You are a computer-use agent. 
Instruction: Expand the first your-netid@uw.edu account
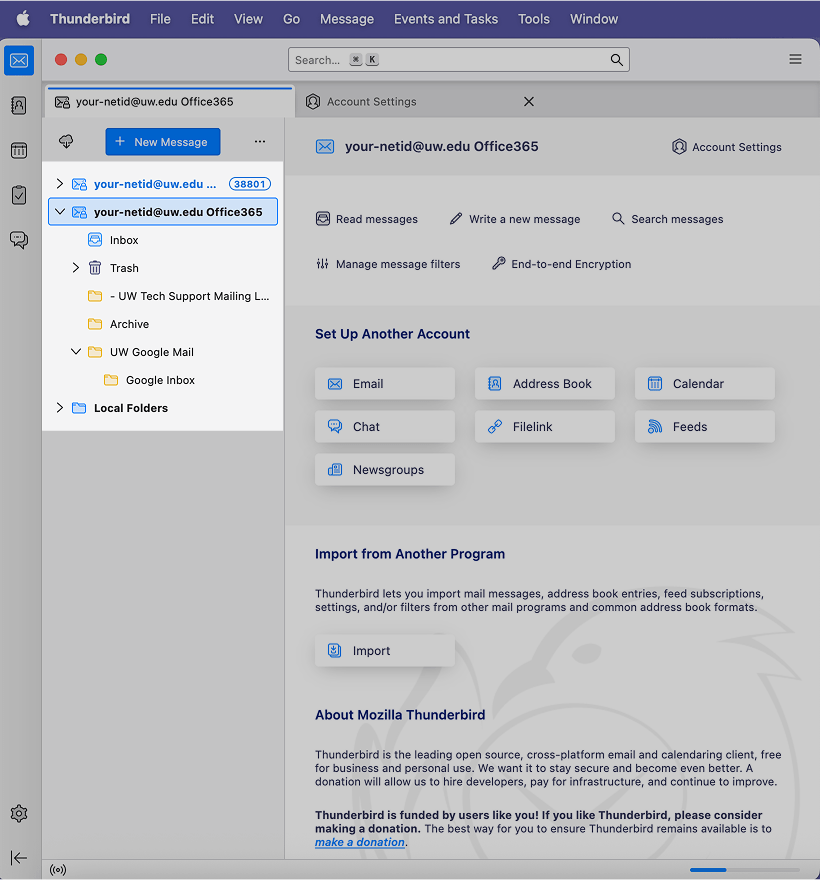[60, 184]
